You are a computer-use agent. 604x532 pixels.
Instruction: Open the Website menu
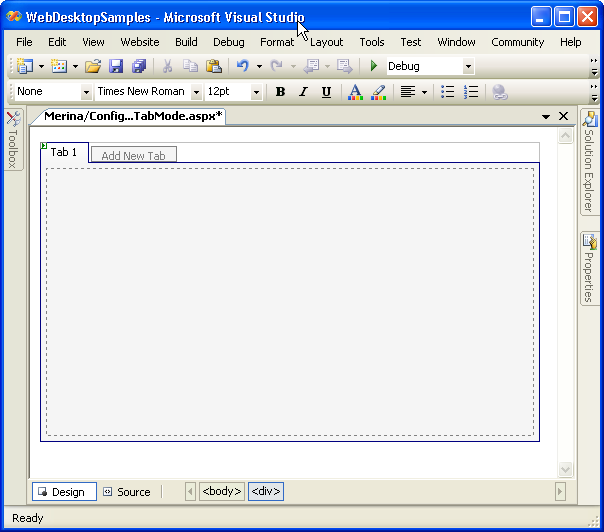point(140,42)
